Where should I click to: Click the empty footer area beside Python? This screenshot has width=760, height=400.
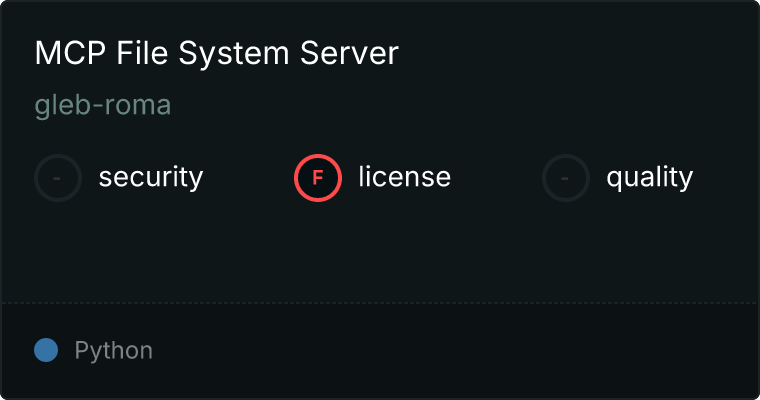point(450,350)
